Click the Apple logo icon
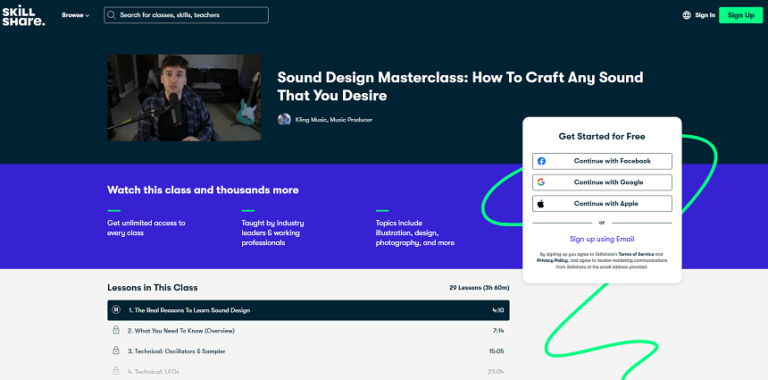The height and width of the screenshot is (380, 768). [x=541, y=204]
